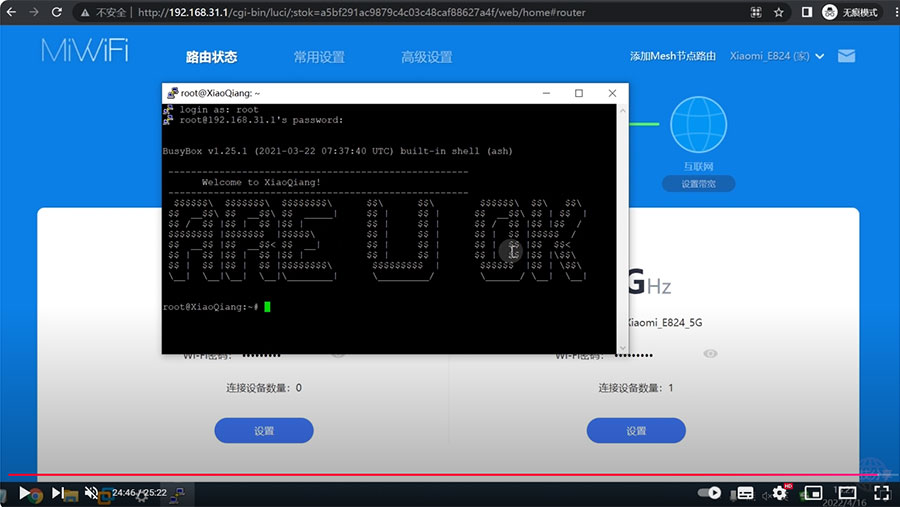The width and height of the screenshot is (900, 507).
Task: Skip to the next video
Action: point(57,493)
